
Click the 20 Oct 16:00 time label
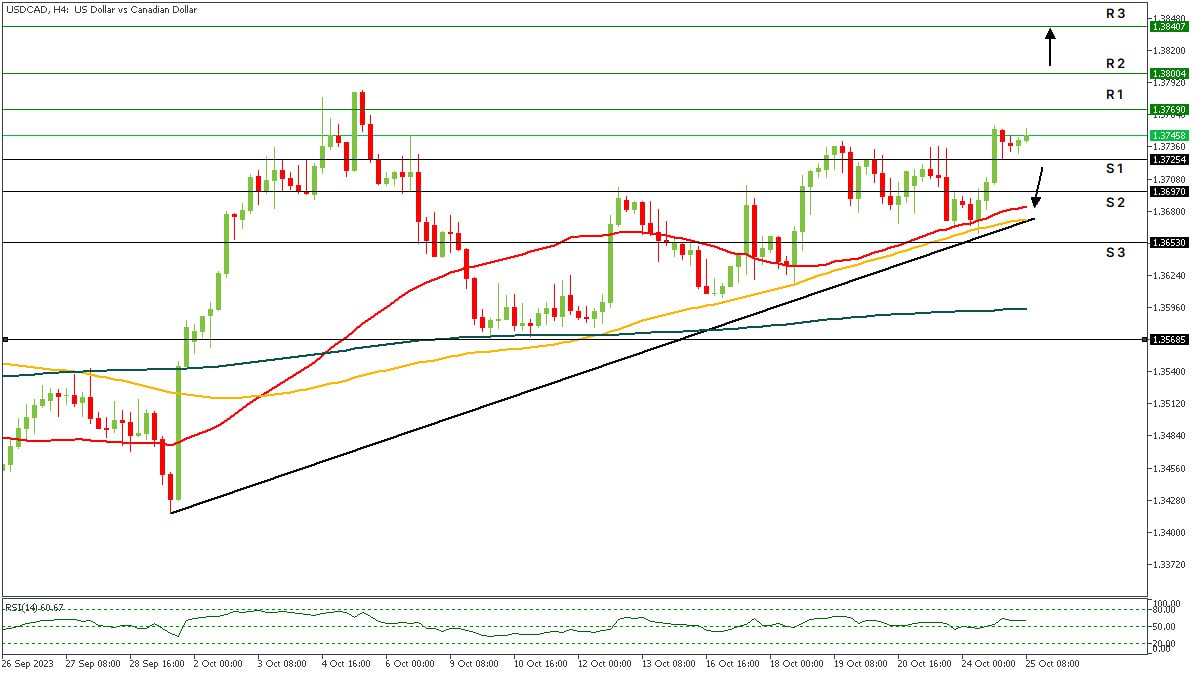click(x=925, y=663)
